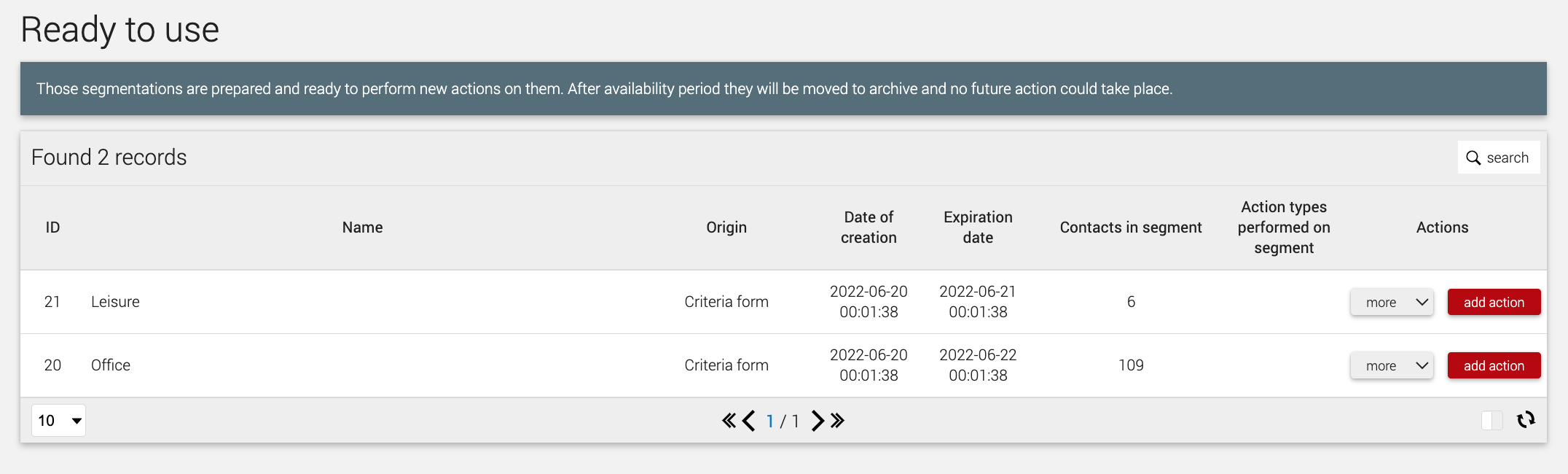This screenshot has width=1568, height=474.
Task: Go to the first page
Action: click(x=729, y=421)
